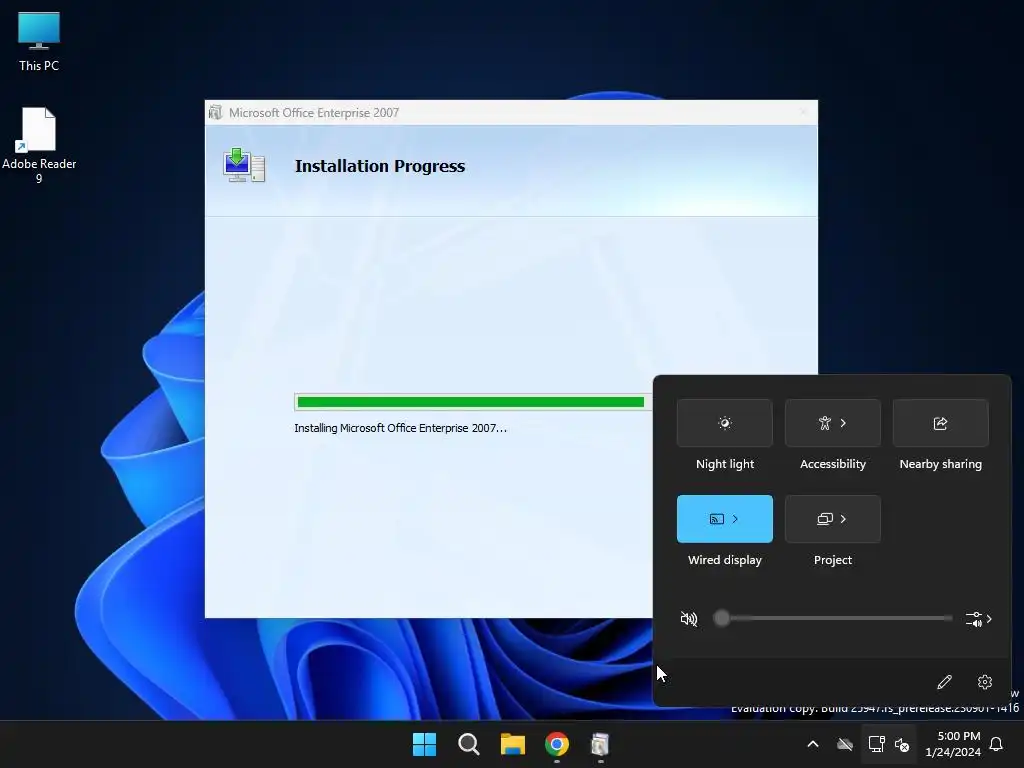The image size is (1024, 768).
Task: Open all settings gear icon
Action: tap(985, 682)
